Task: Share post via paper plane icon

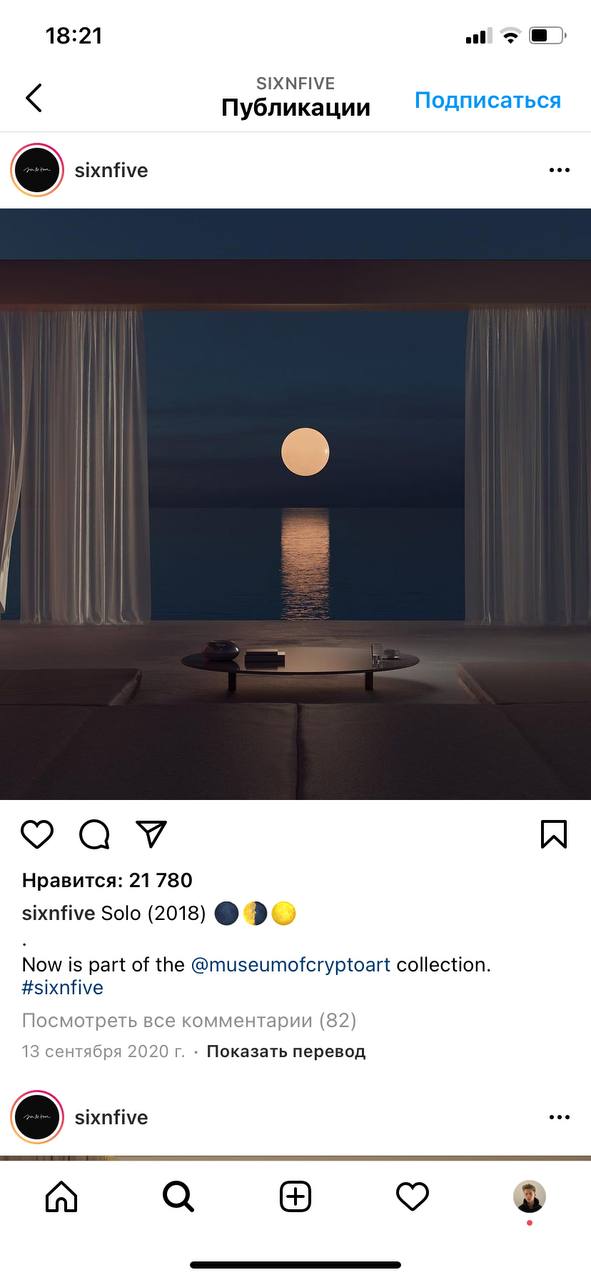Action: tap(151, 834)
